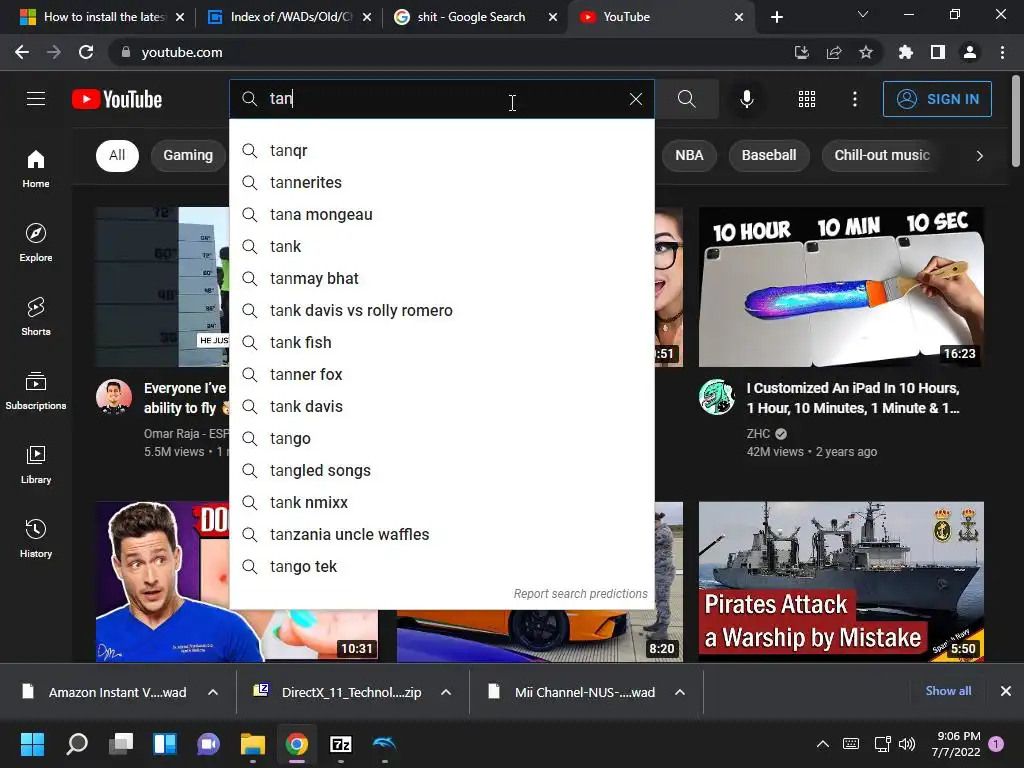Open Explore in the sidebar
Image resolution: width=1024 pixels, height=768 pixels.
36,242
